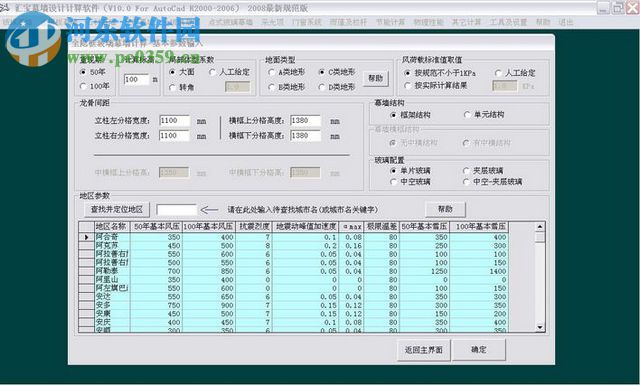
Task: Click the region table scrollbar up arrow
Action: point(540,227)
